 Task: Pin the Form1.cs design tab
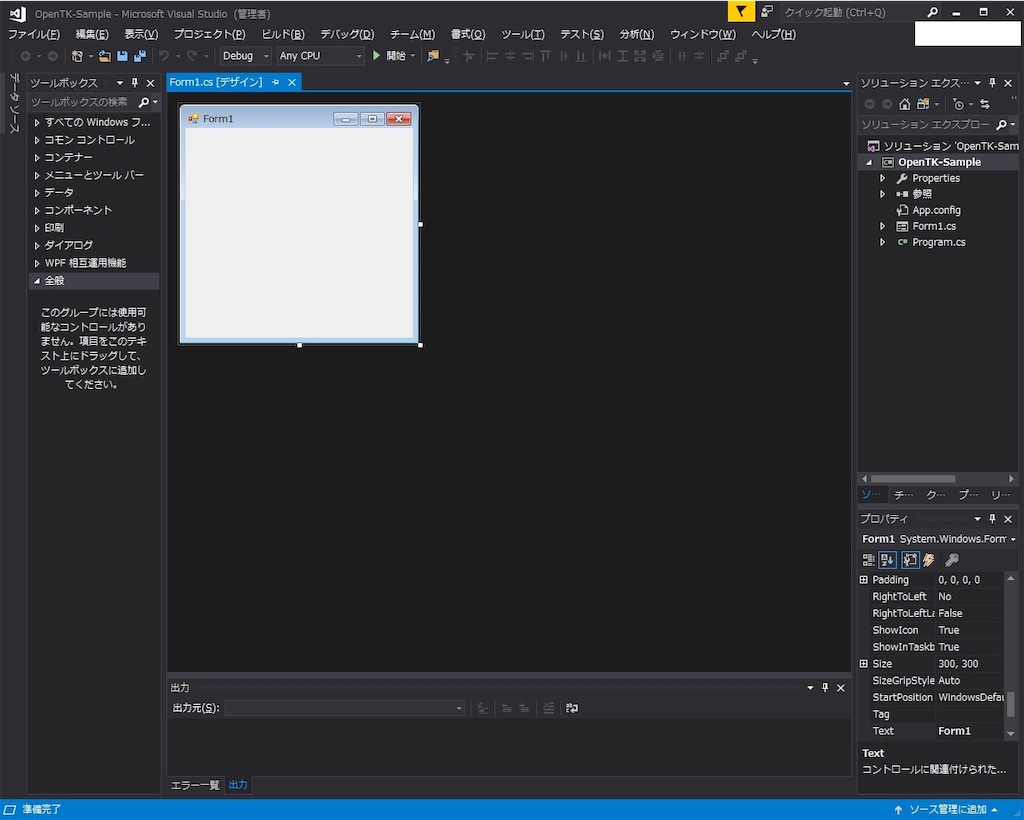pyautogui.click(x=276, y=82)
